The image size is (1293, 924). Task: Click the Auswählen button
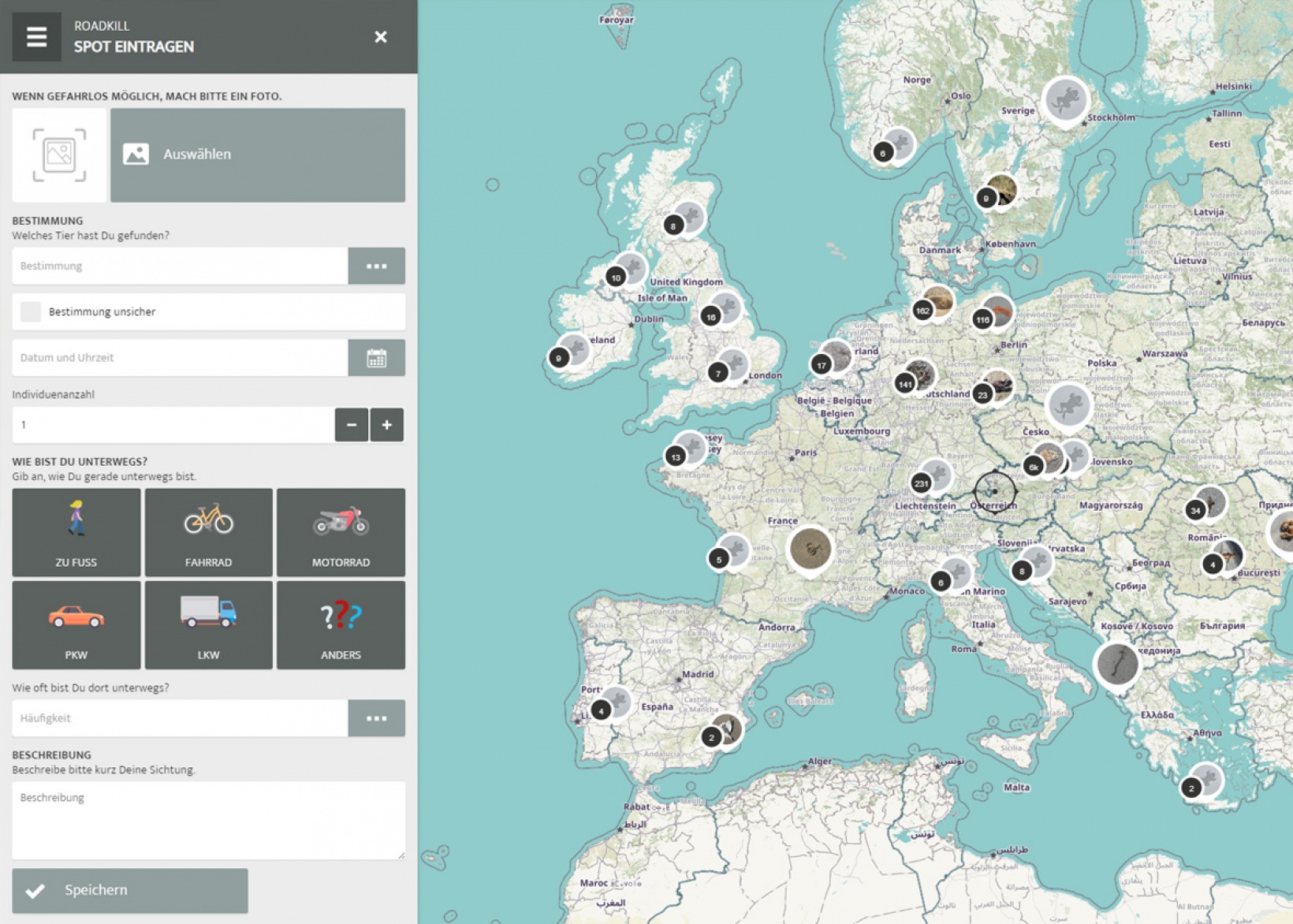(x=258, y=155)
